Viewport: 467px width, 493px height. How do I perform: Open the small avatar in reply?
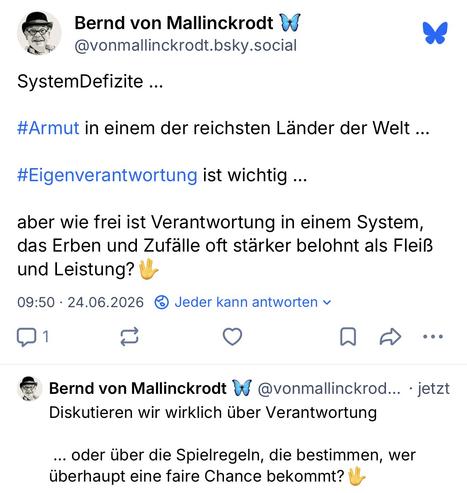pos(30,388)
